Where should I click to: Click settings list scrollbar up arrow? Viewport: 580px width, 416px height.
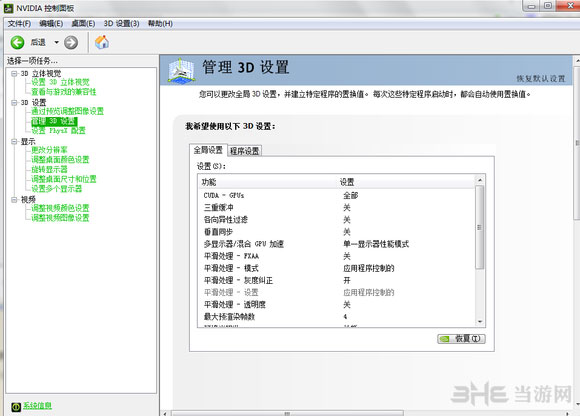pos(480,180)
